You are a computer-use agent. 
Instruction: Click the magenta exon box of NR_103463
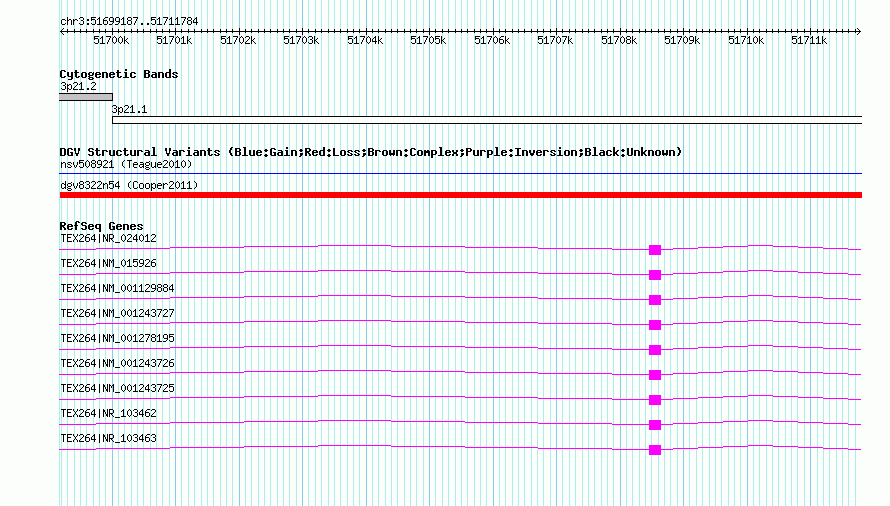[x=655, y=450]
